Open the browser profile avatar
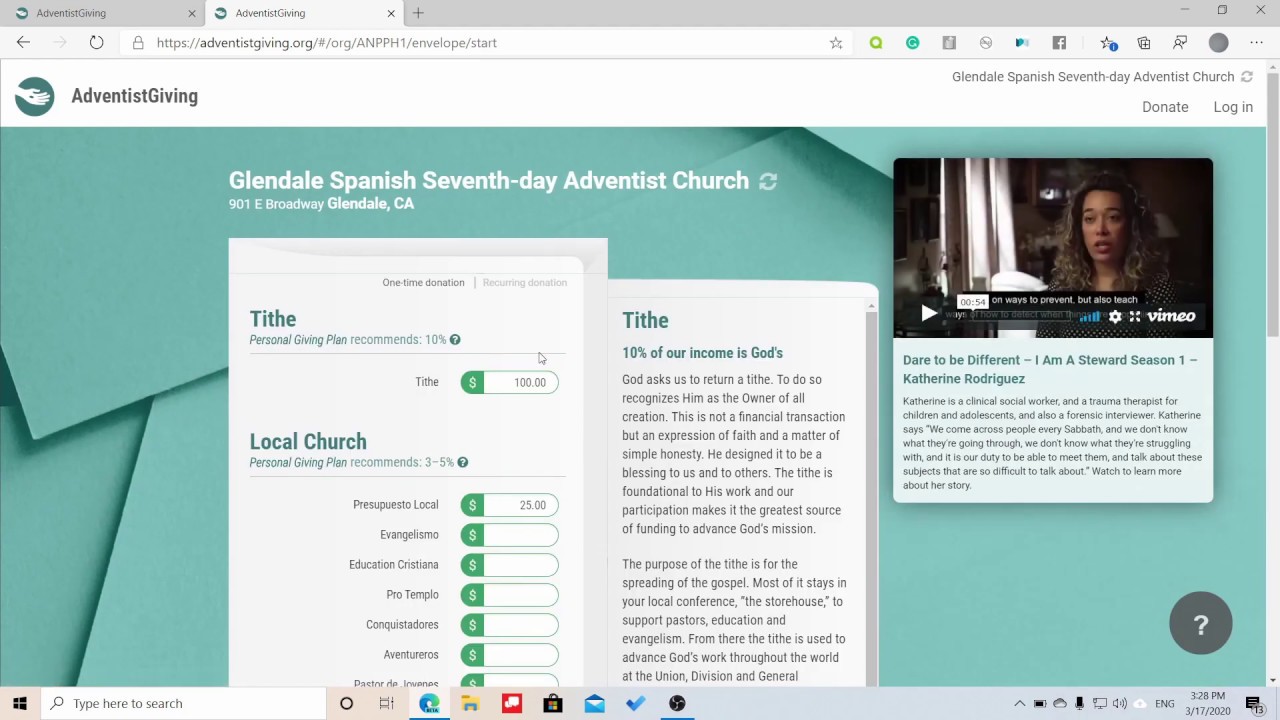Viewport: 1280px width, 720px height. click(1218, 43)
